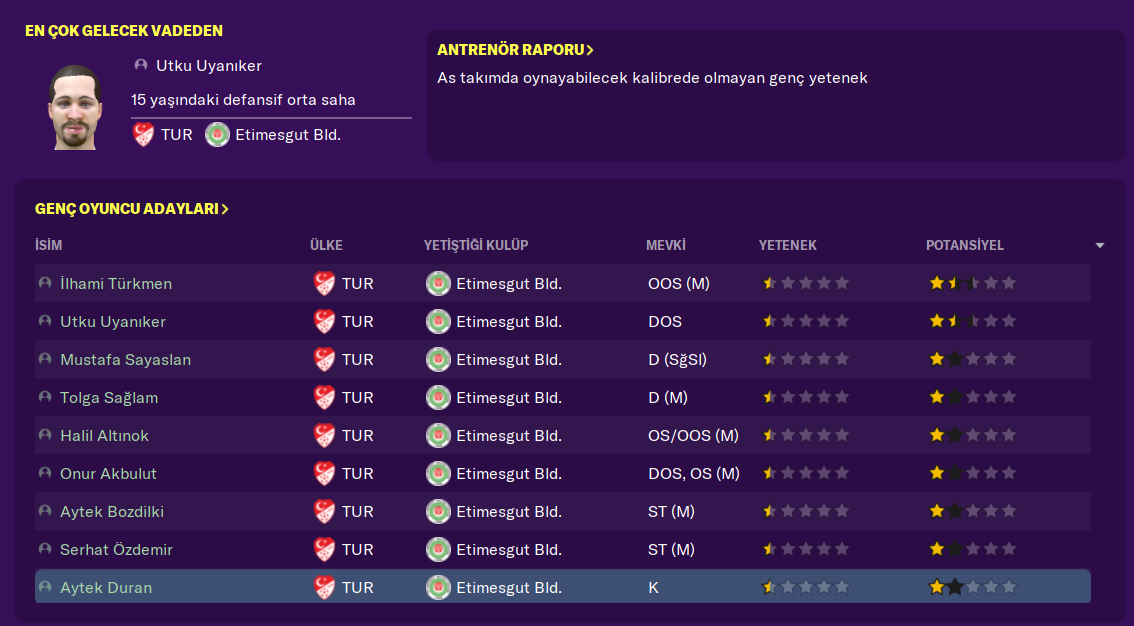Click the person icon beside İlhami Türkmen

tap(45, 284)
